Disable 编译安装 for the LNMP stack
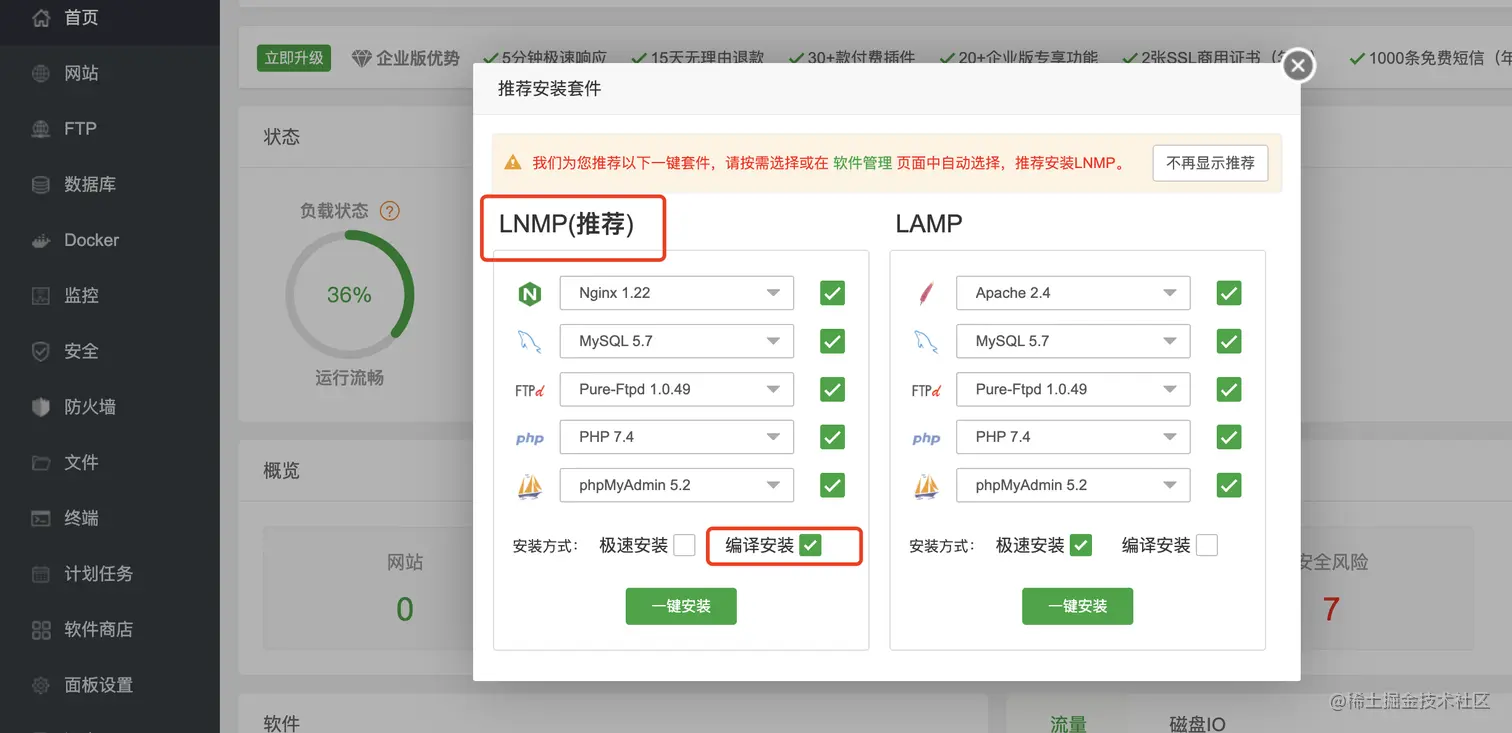1512x733 pixels. click(x=811, y=545)
